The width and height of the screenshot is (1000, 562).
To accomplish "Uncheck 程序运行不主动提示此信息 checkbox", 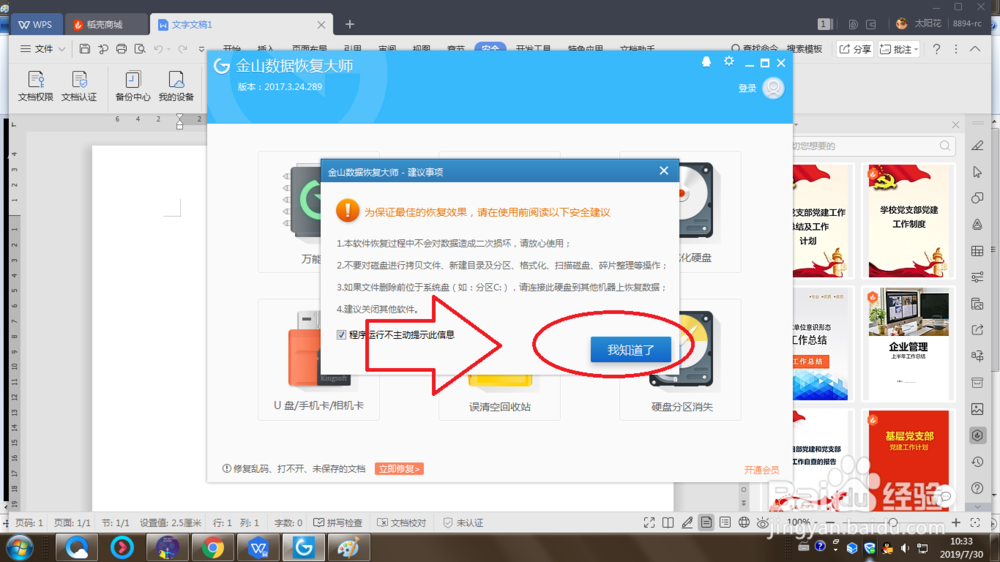I will click(341, 335).
